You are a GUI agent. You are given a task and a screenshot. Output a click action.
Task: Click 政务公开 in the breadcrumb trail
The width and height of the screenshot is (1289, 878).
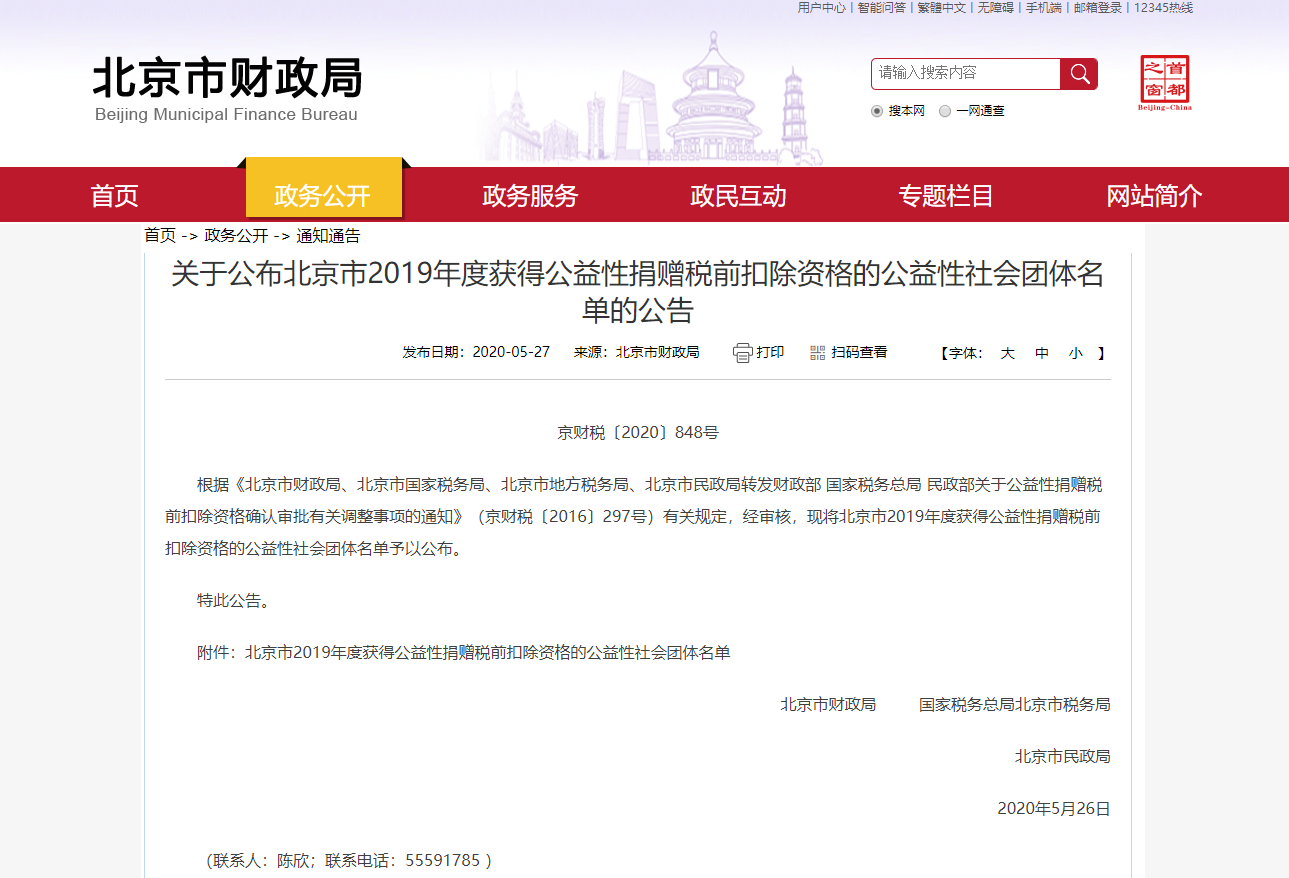coord(236,236)
